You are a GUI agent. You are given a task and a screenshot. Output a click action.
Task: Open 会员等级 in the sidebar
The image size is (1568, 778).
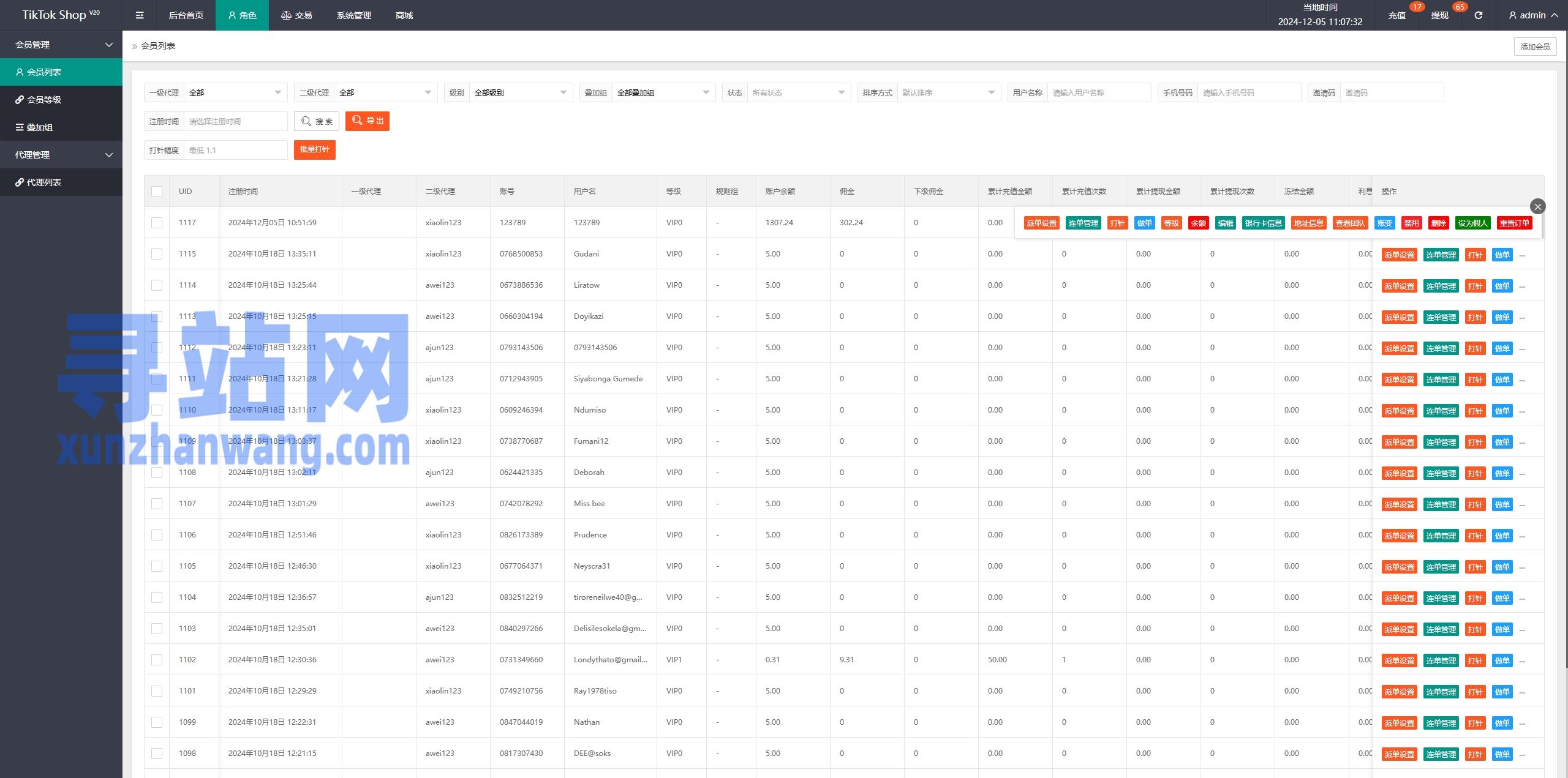[x=44, y=100]
